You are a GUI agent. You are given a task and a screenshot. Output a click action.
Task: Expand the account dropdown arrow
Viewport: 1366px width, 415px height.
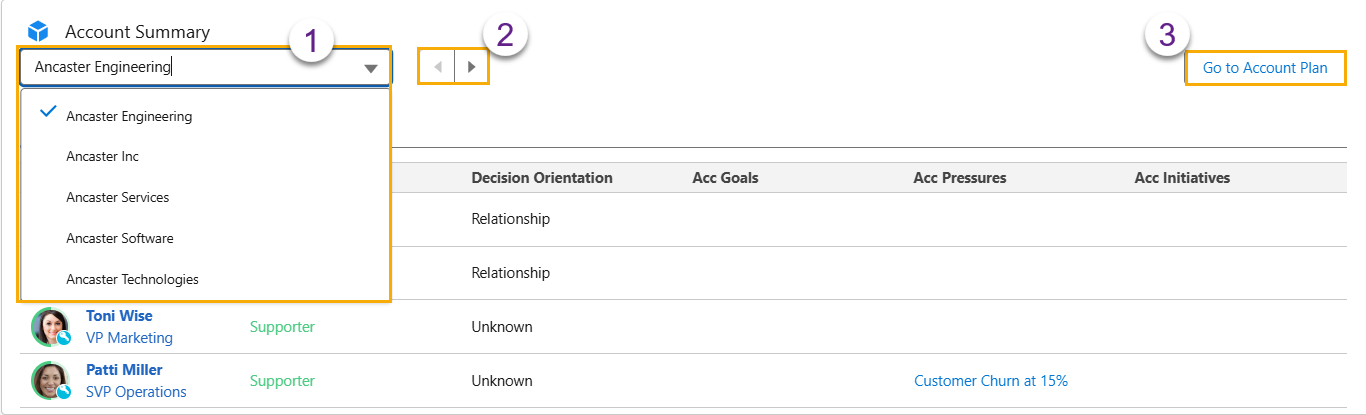(x=371, y=68)
